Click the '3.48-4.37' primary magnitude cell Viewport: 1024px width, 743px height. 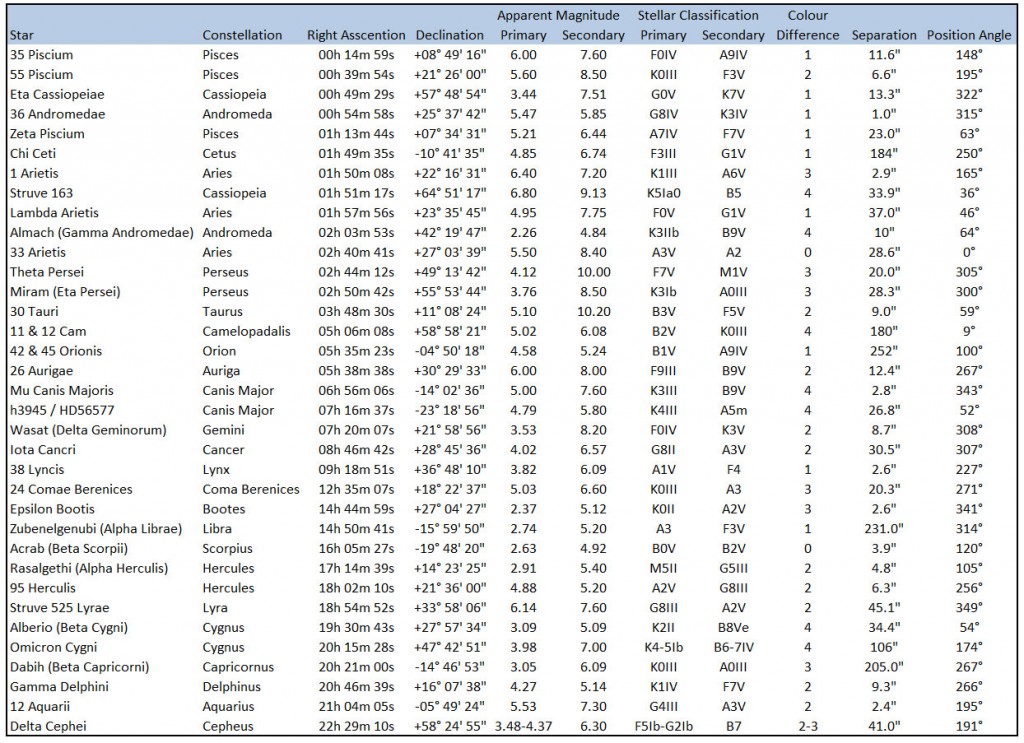(x=523, y=727)
